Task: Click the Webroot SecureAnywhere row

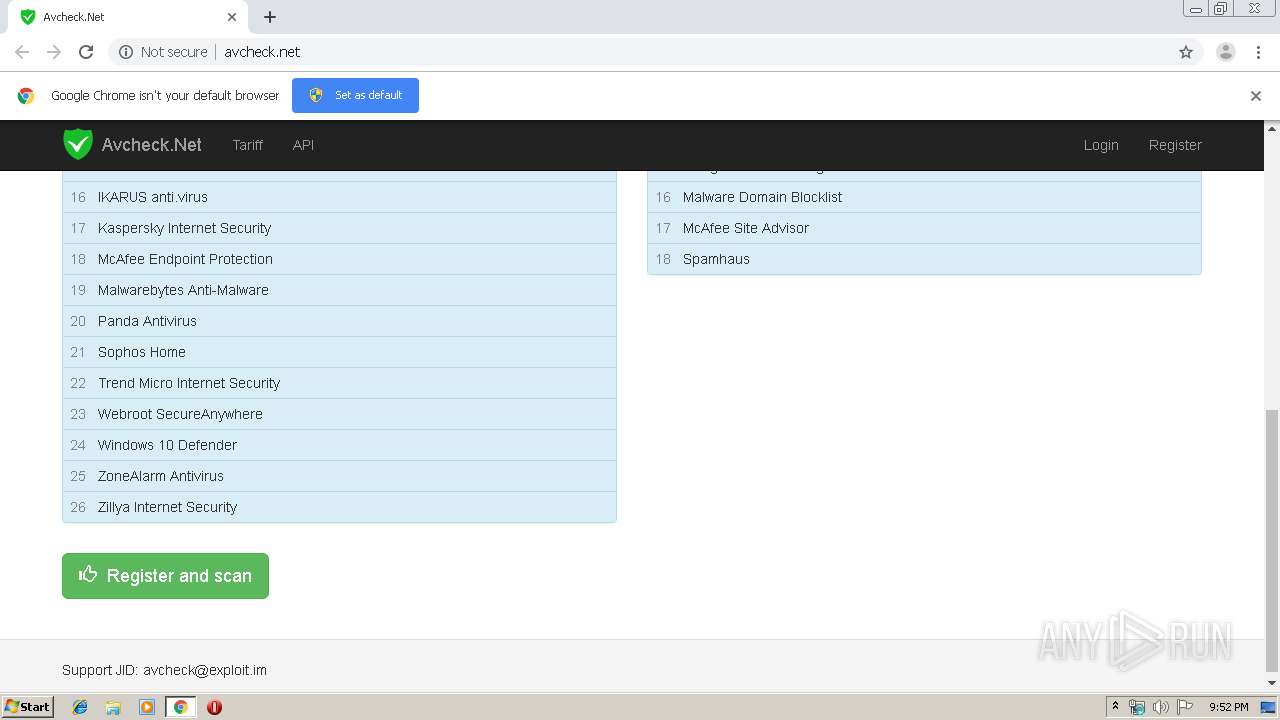Action: point(339,414)
